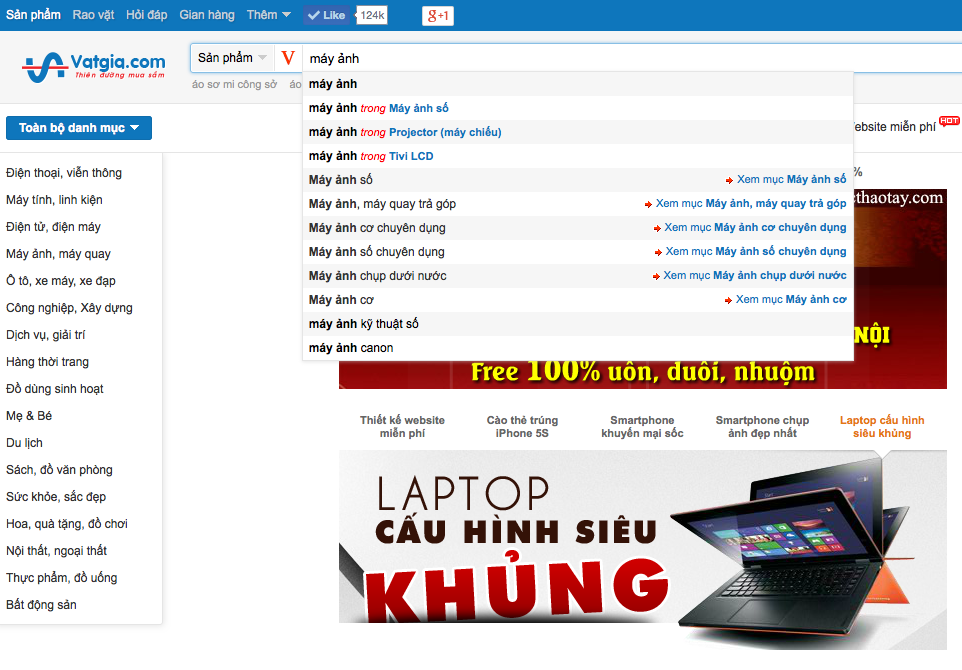The image size is (962, 670).
Task: Select the máy ảnh canon suggestion
Action: [x=351, y=348]
